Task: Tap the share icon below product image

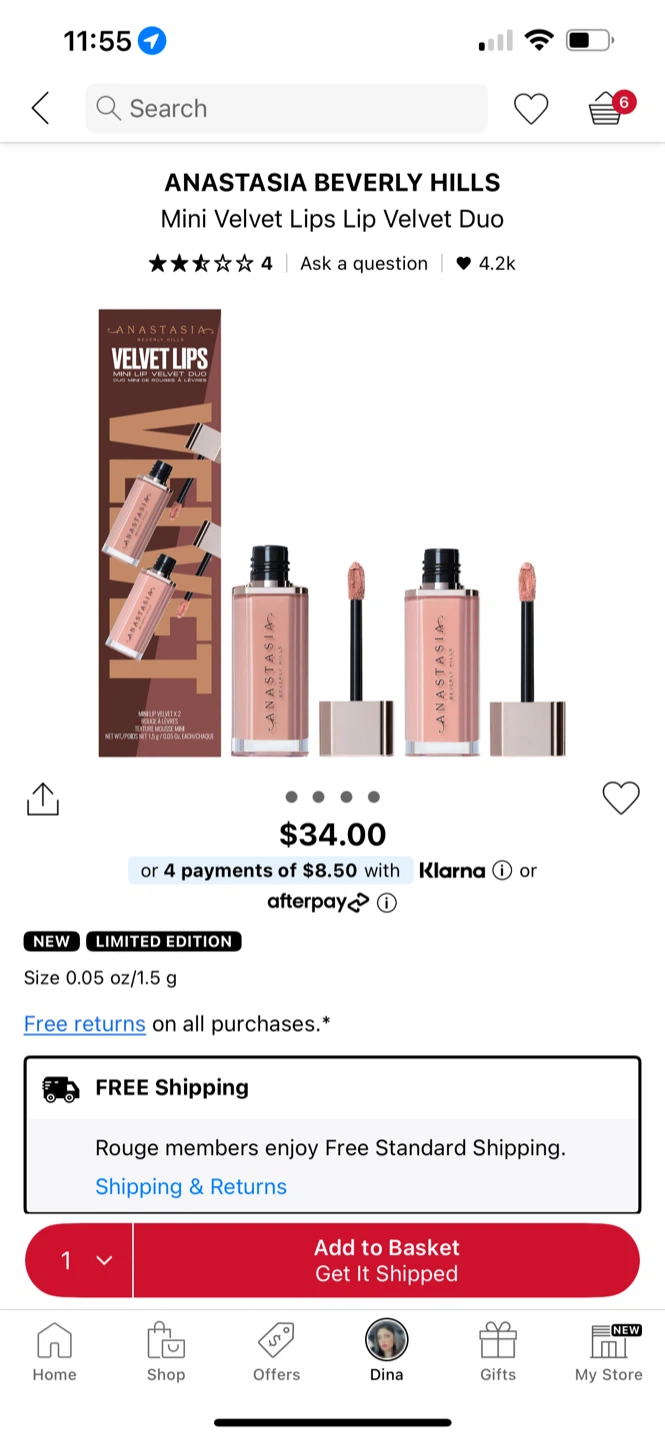Action: (x=43, y=798)
